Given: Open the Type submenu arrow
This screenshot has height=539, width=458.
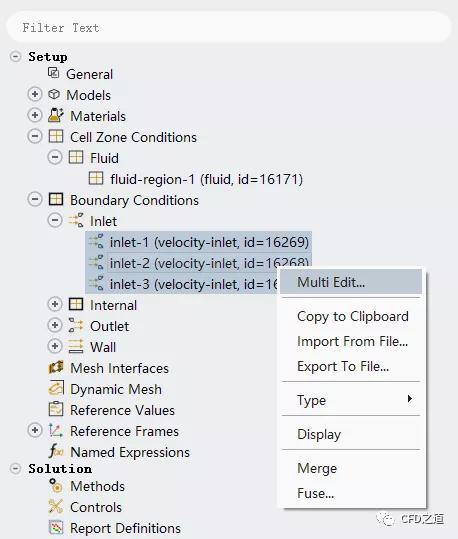Looking at the screenshot, I should tap(409, 398).
